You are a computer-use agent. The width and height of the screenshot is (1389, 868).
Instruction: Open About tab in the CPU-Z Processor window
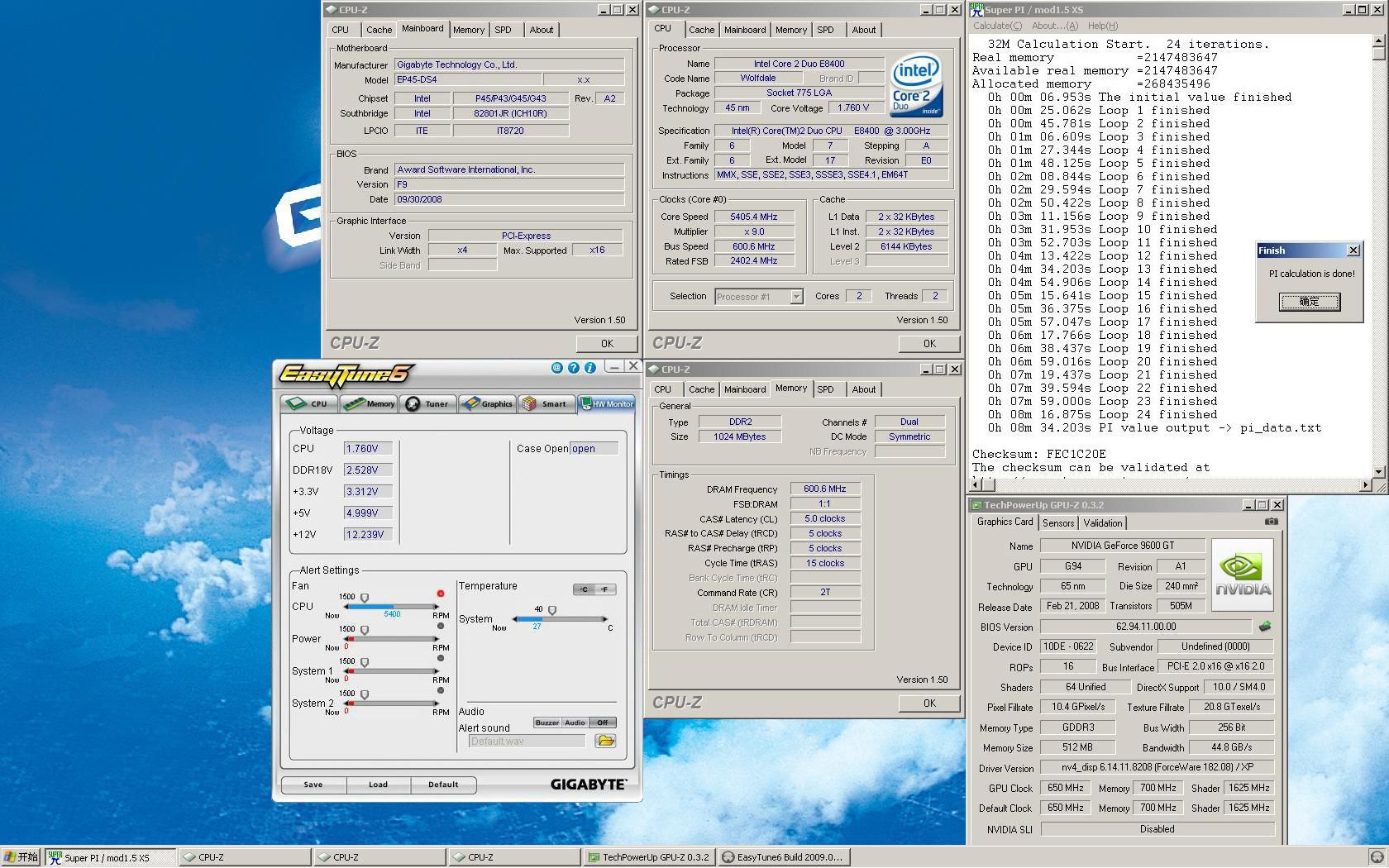864,30
